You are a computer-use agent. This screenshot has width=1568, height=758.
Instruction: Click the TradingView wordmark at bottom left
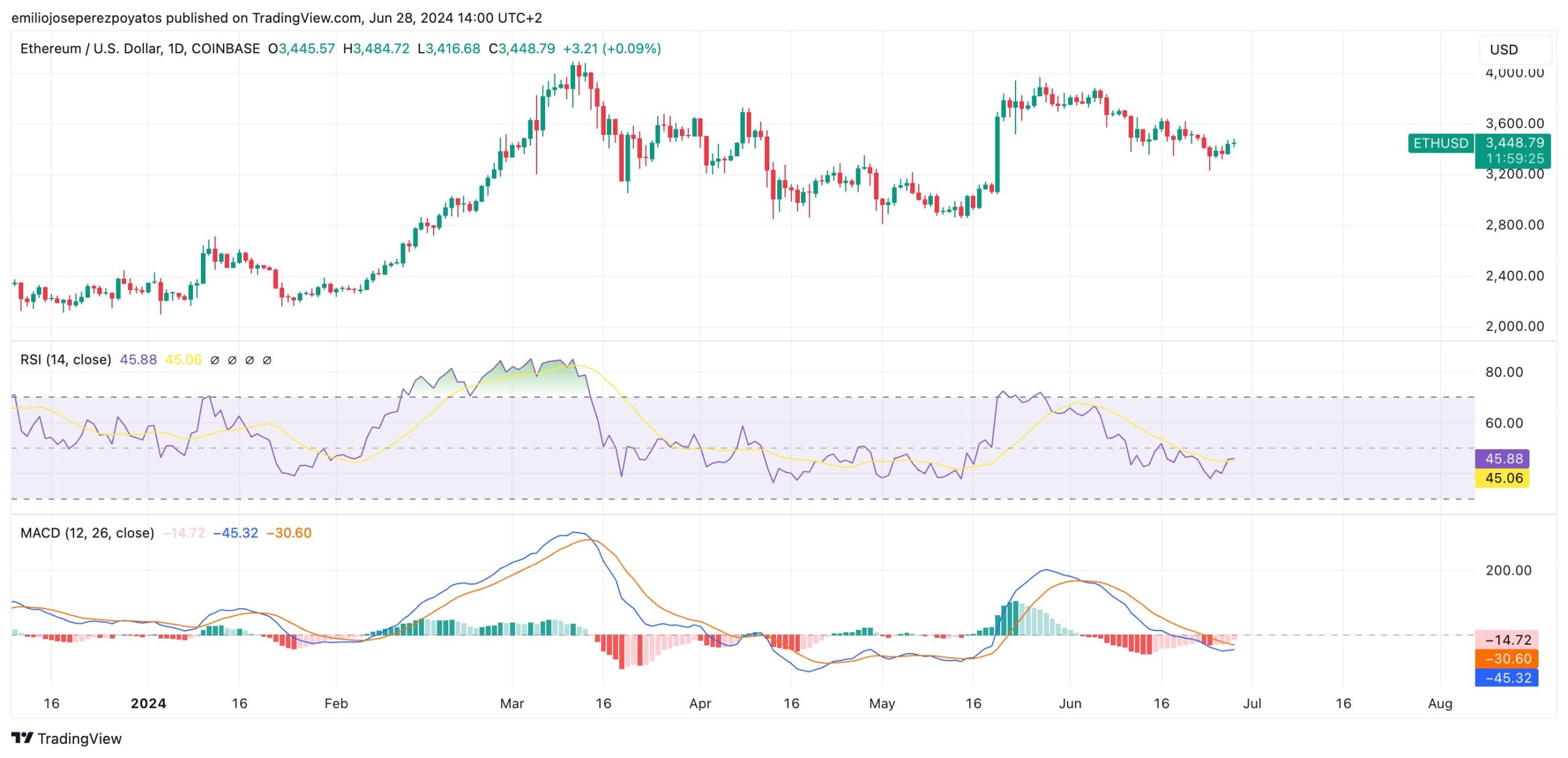pos(80,738)
